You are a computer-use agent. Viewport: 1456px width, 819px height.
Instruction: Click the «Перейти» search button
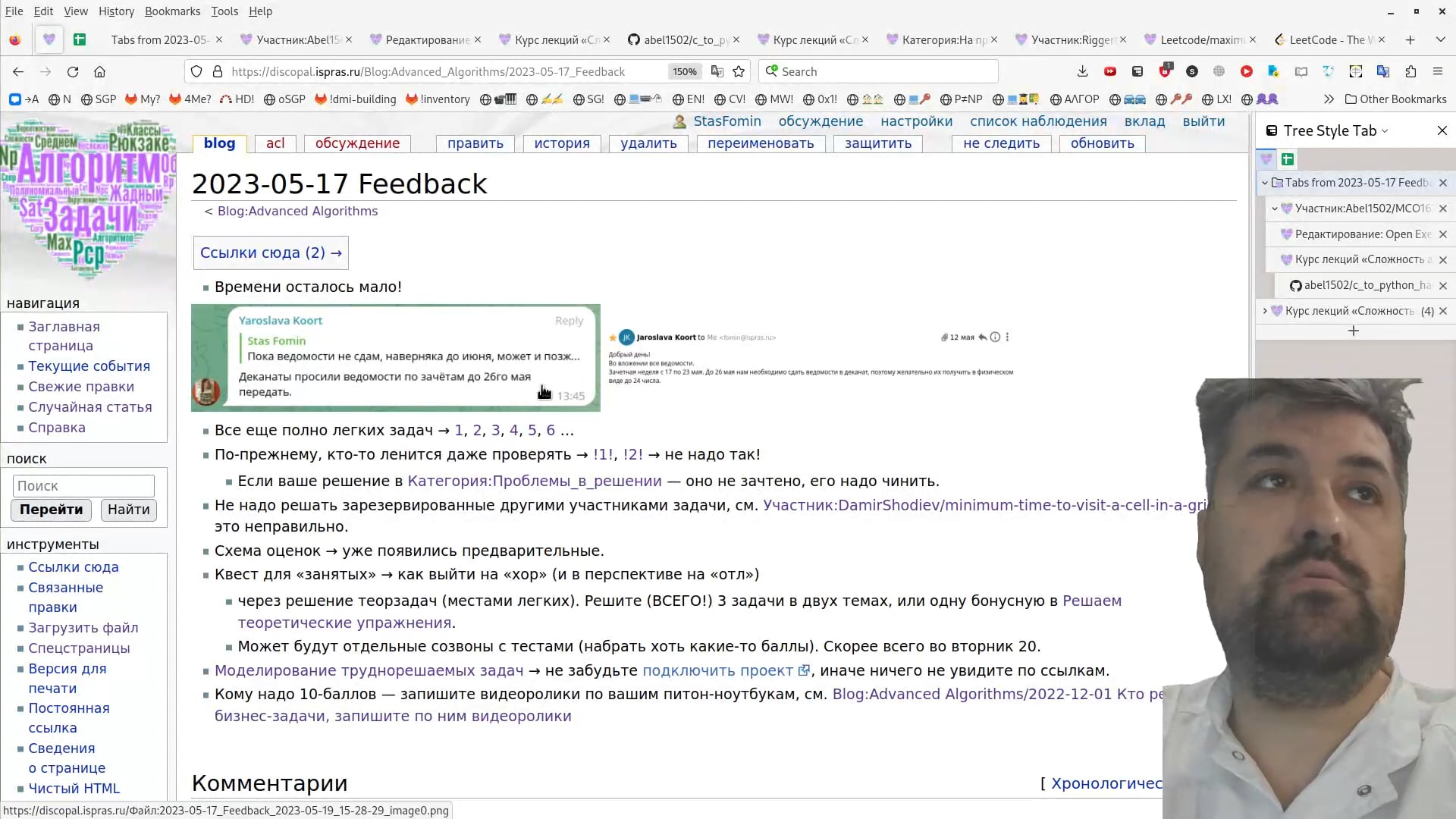[50, 510]
